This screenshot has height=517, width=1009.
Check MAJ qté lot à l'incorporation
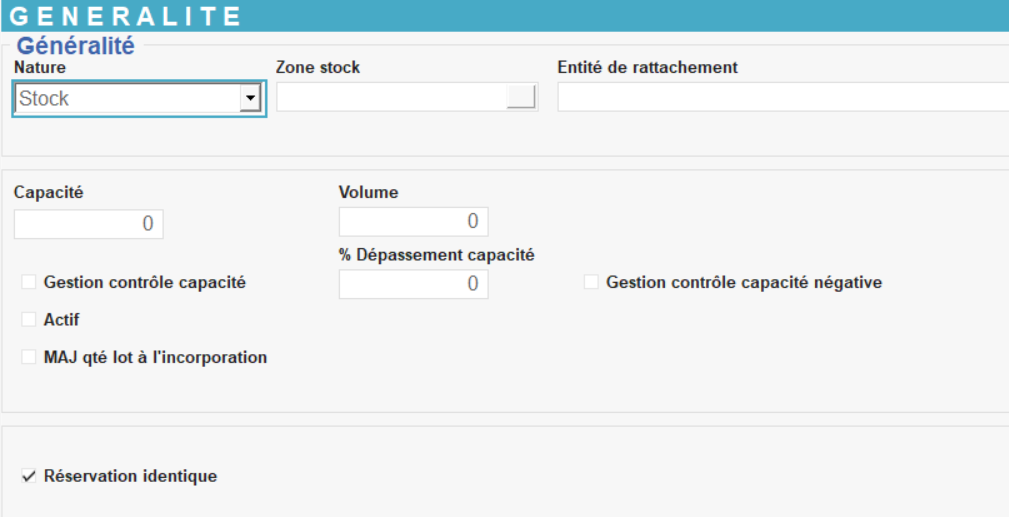pos(29,357)
